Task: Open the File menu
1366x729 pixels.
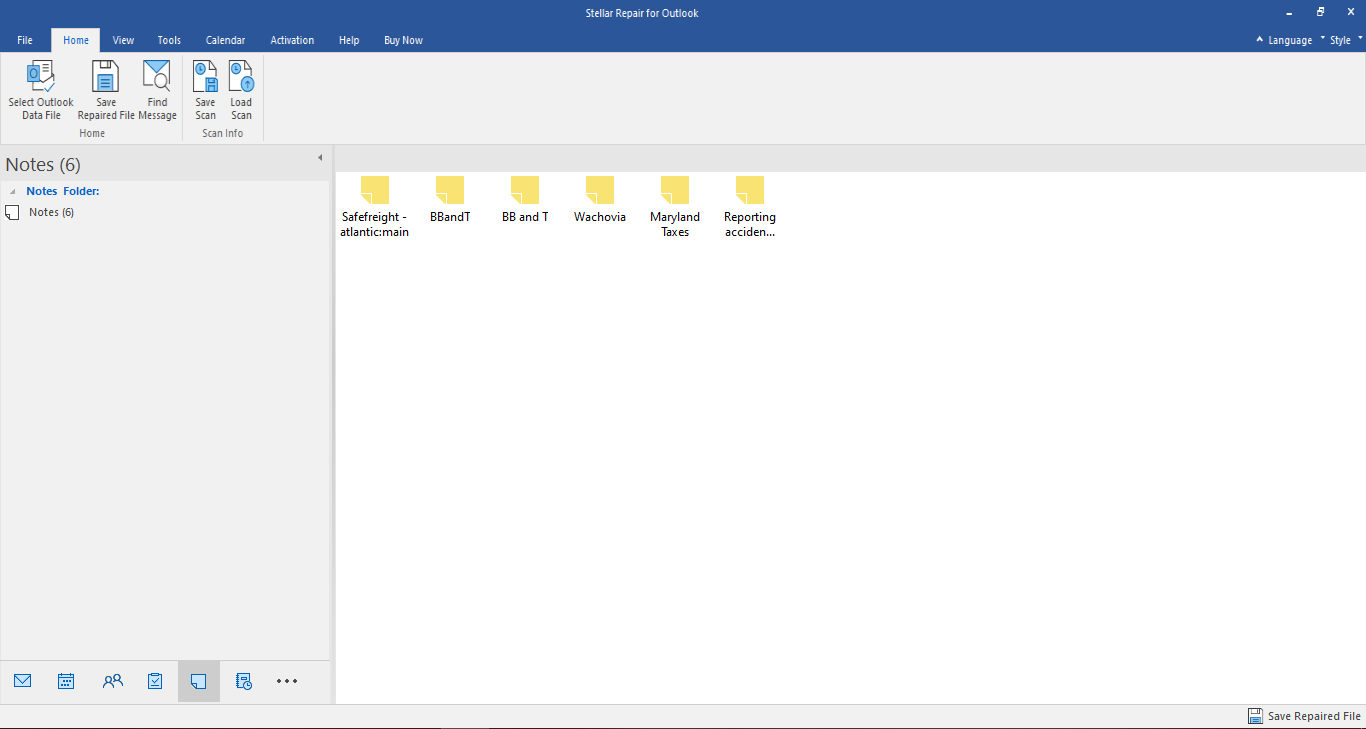Action: coord(25,40)
